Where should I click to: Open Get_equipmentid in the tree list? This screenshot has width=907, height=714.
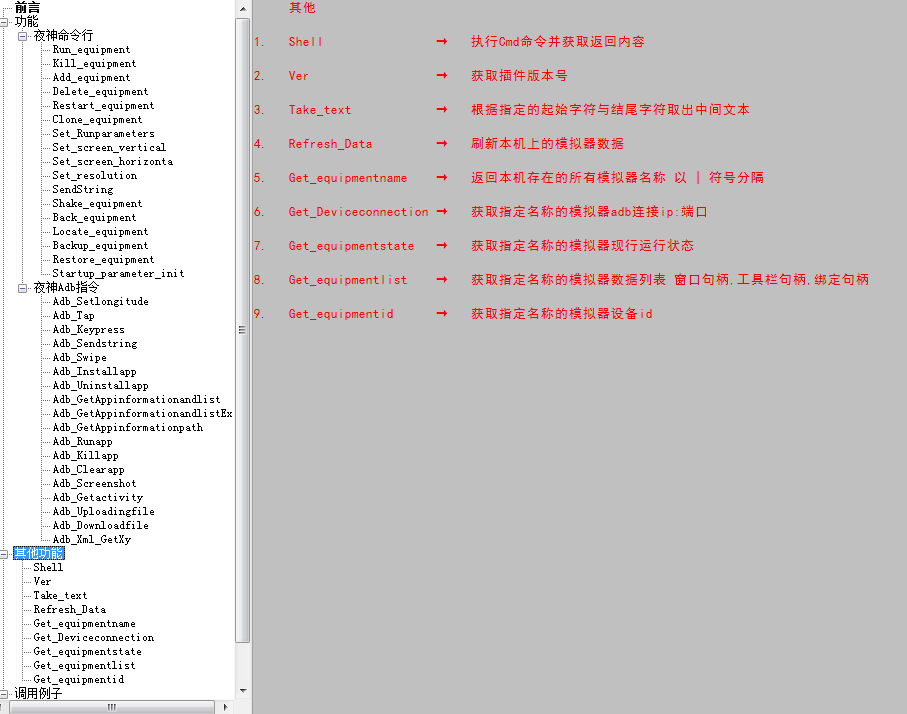coord(79,679)
